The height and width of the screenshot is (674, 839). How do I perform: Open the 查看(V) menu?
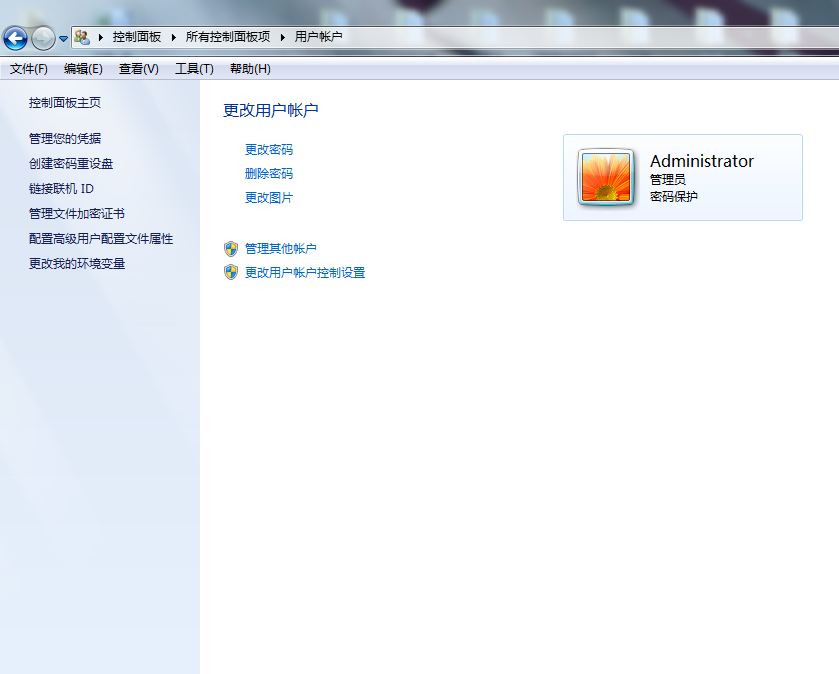[x=138, y=69]
